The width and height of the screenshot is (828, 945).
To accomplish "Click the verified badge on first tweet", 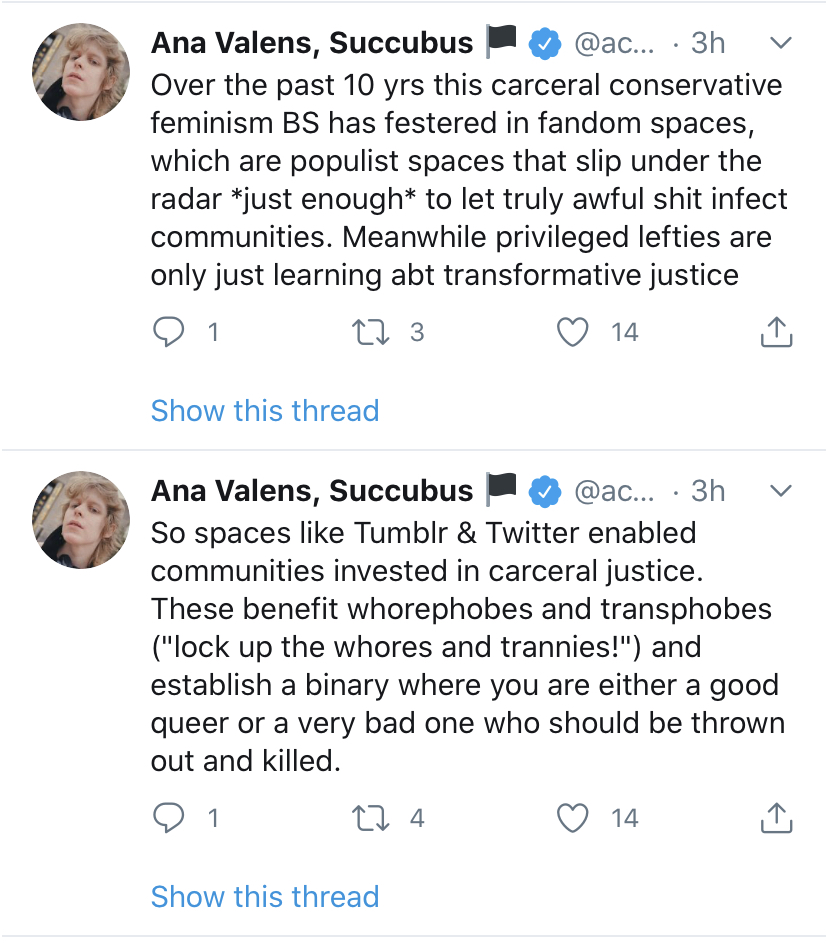I will pyautogui.click(x=545, y=43).
